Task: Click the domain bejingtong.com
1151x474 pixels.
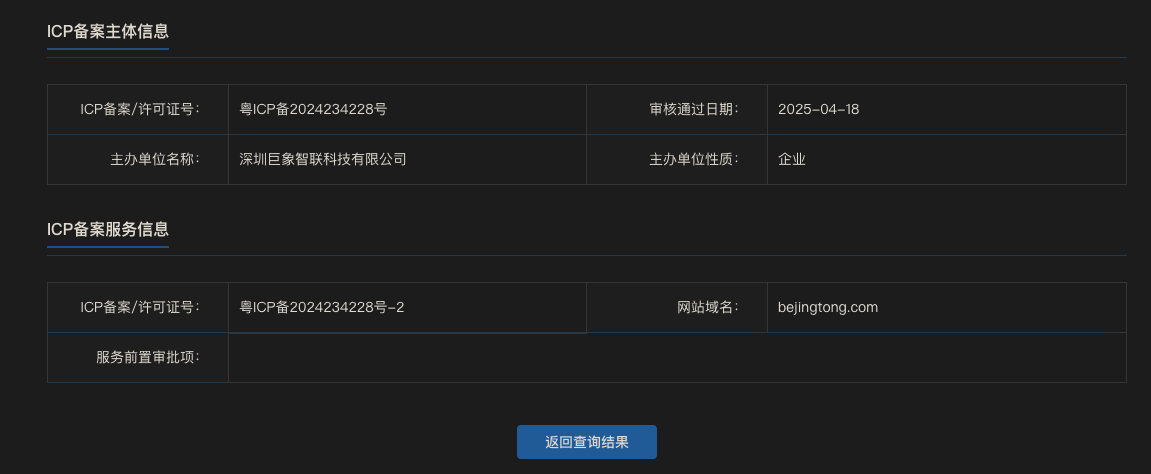Action: pyautogui.click(x=828, y=307)
